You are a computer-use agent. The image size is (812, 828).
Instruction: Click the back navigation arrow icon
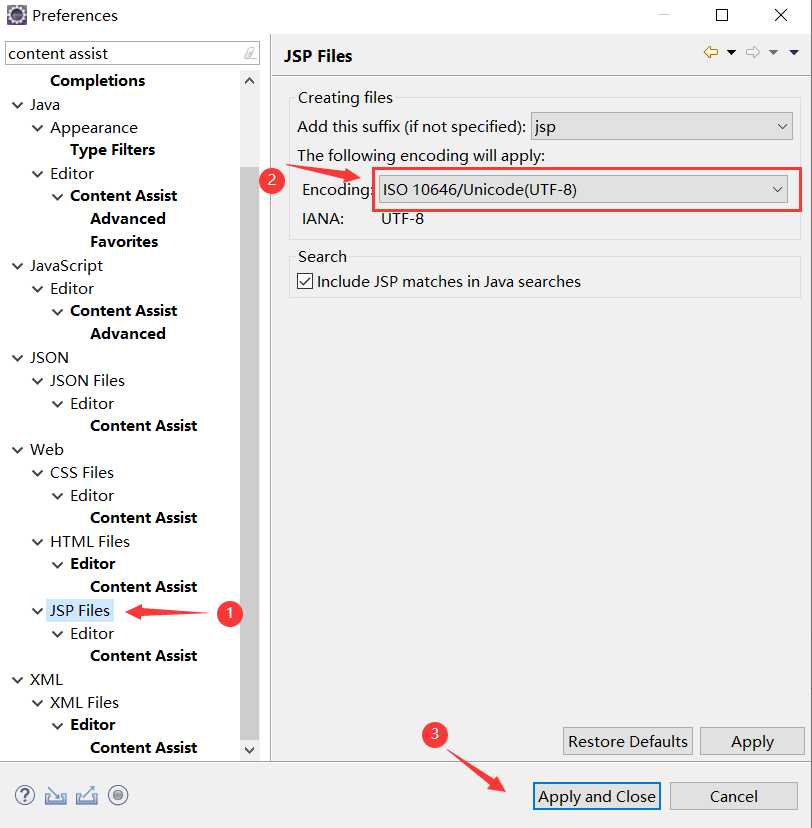point(711,52)
